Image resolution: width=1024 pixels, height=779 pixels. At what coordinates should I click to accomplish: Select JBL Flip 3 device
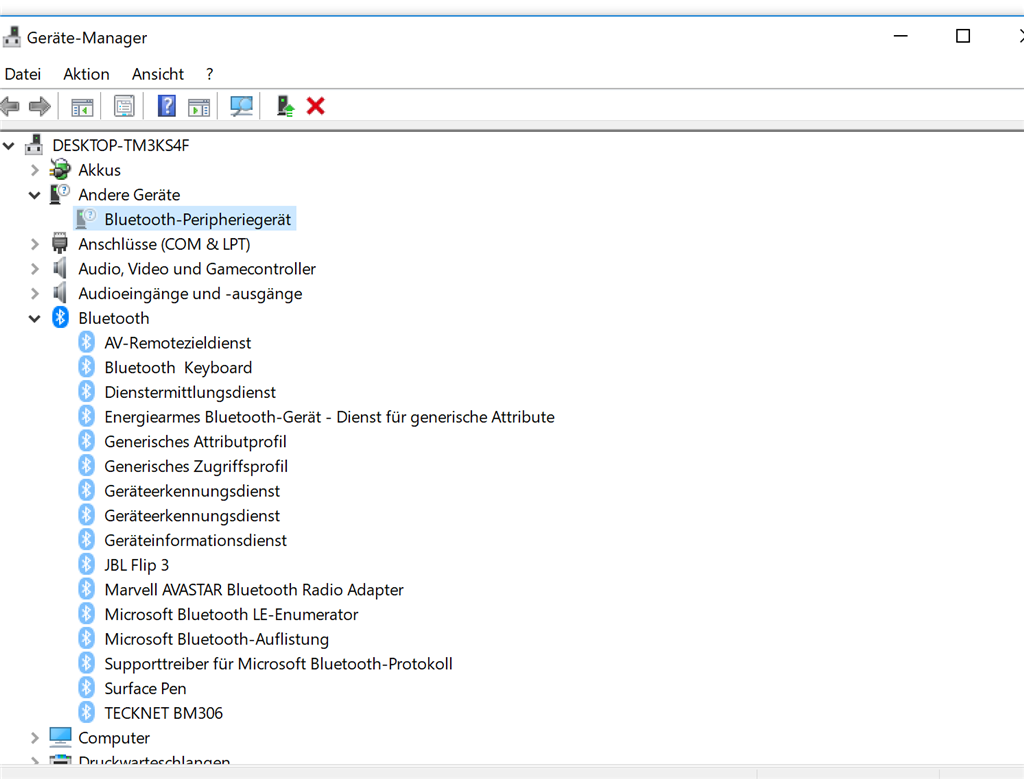pyautogui.click(x=136, y=565)
